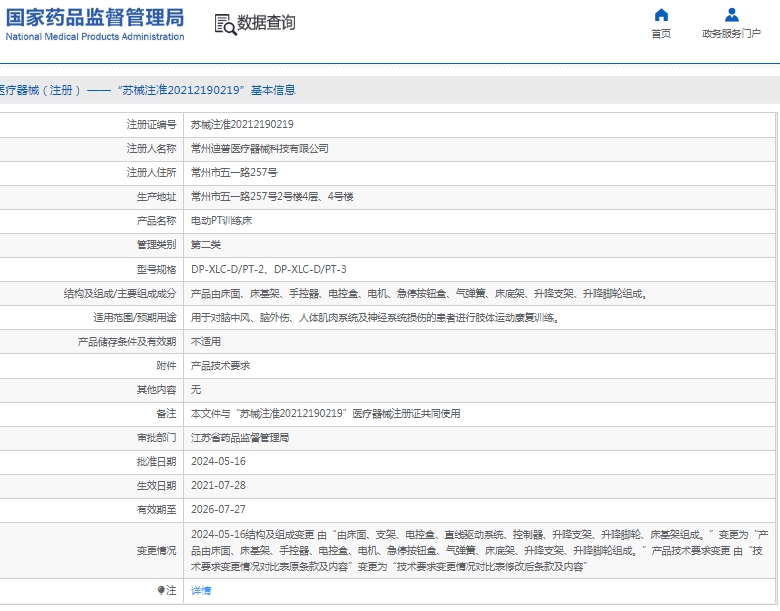This screenshot has height=611, width=780.
Task: Click the 注册人名称 row label
Action: [151, 148]
